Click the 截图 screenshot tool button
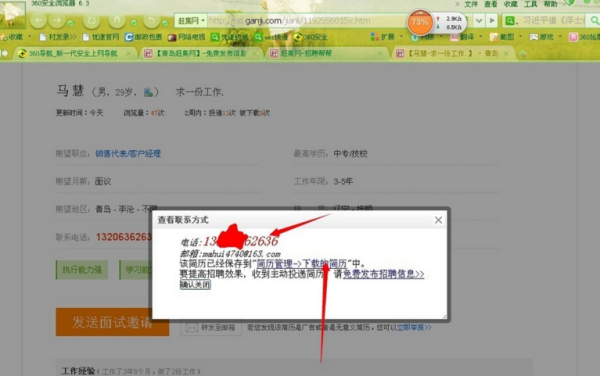Screen dimensions: 600x376 pyautogui.click(x=502, y=37)
